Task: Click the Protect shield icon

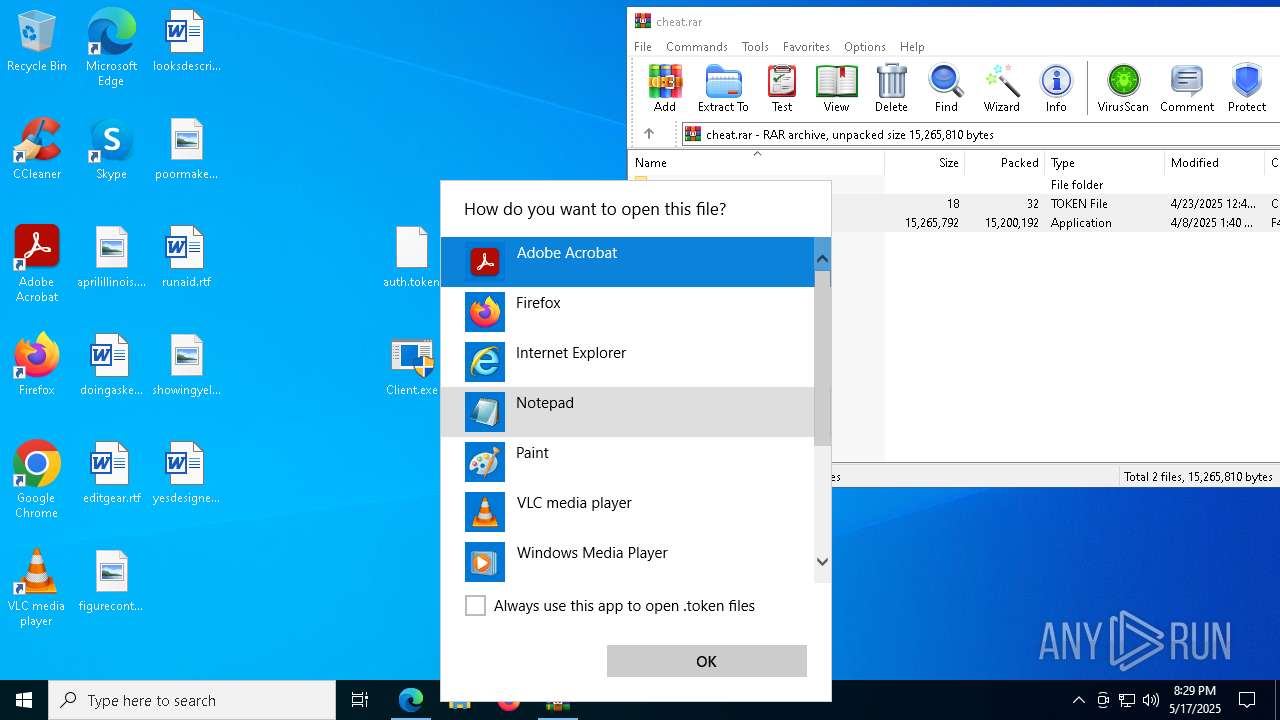Action: point(1247,88)
